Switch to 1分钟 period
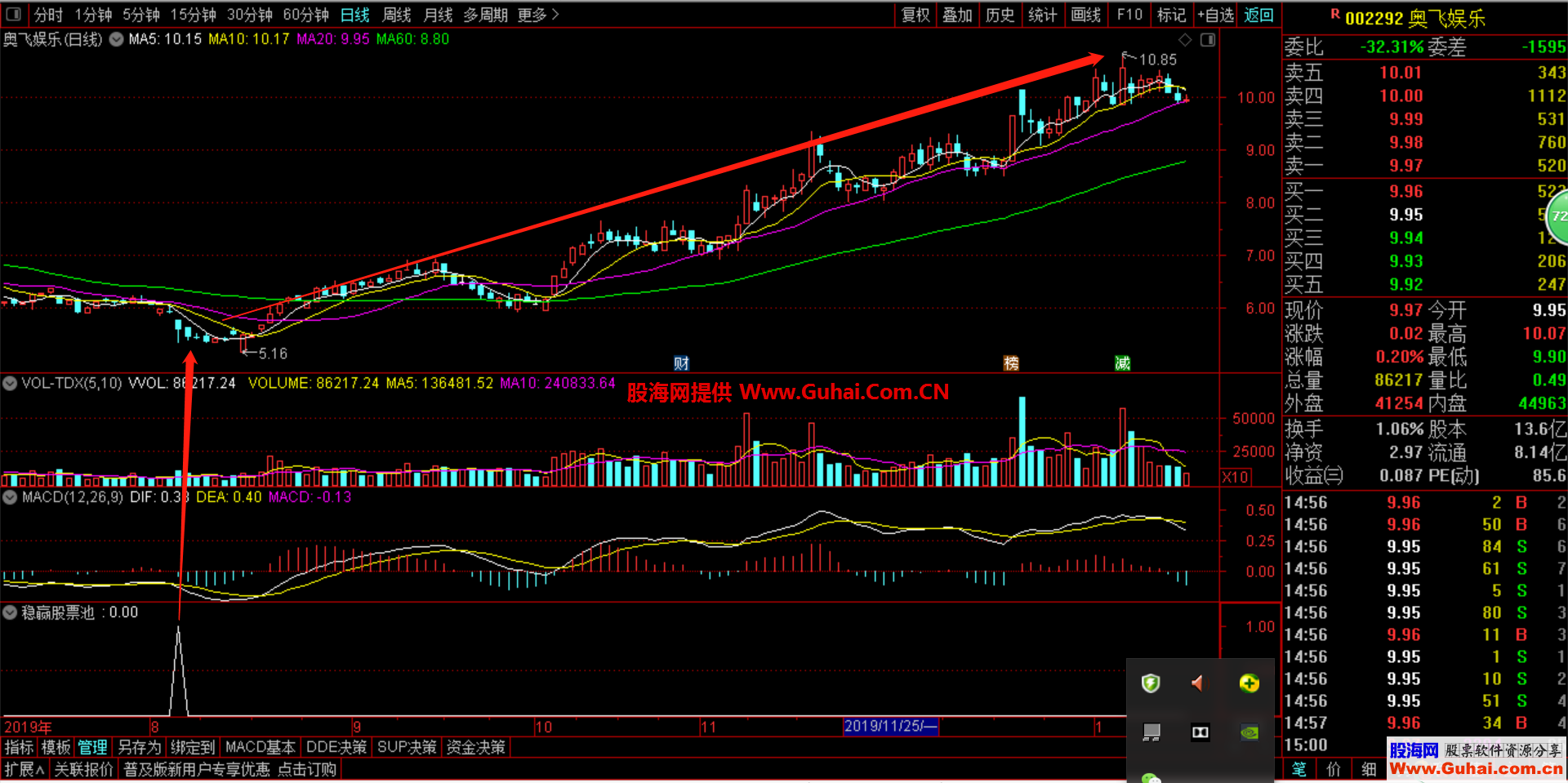The image size is (1568, 783). click(x=93, y=15)
